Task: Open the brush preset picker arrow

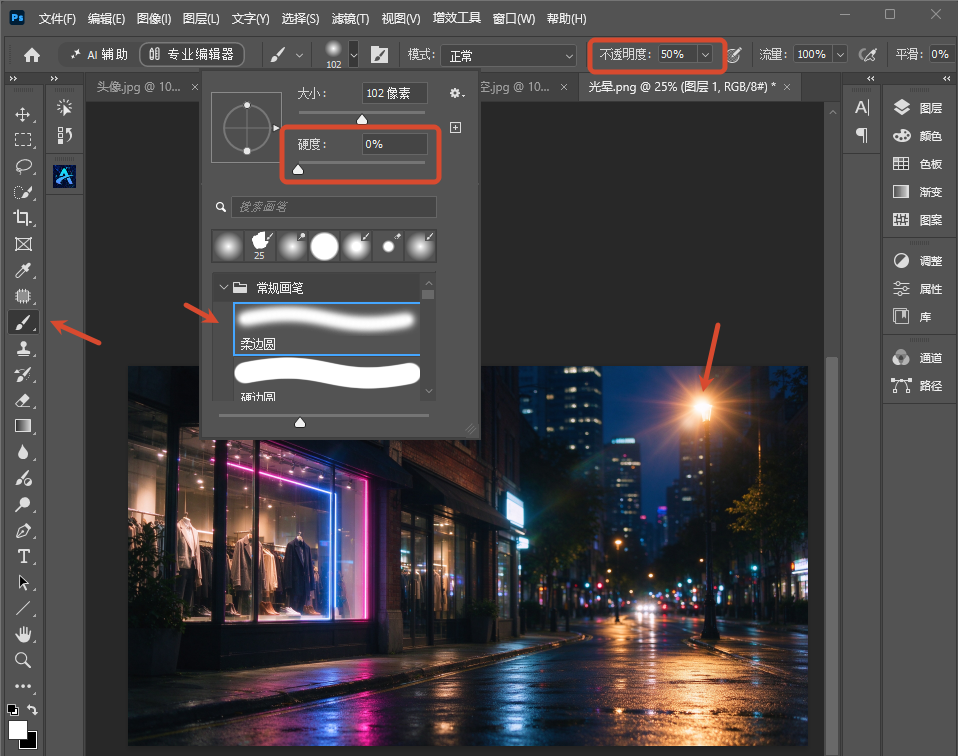Action: [353, 55]
